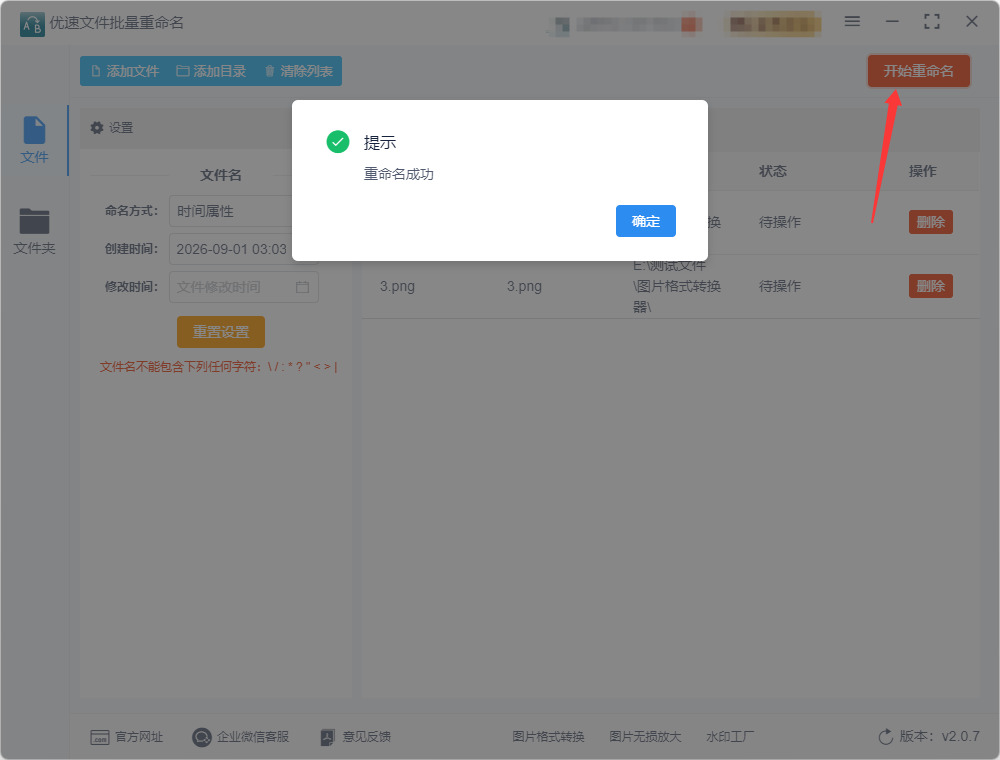Switch to the 文件夹 sidebar tab
Screen dimensions: 1000x760
click(34, 231)
